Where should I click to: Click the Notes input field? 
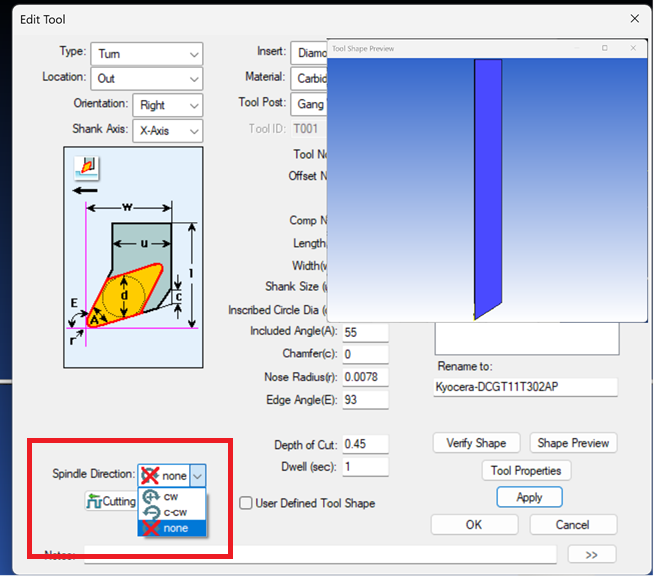click(x=320, y=554)
